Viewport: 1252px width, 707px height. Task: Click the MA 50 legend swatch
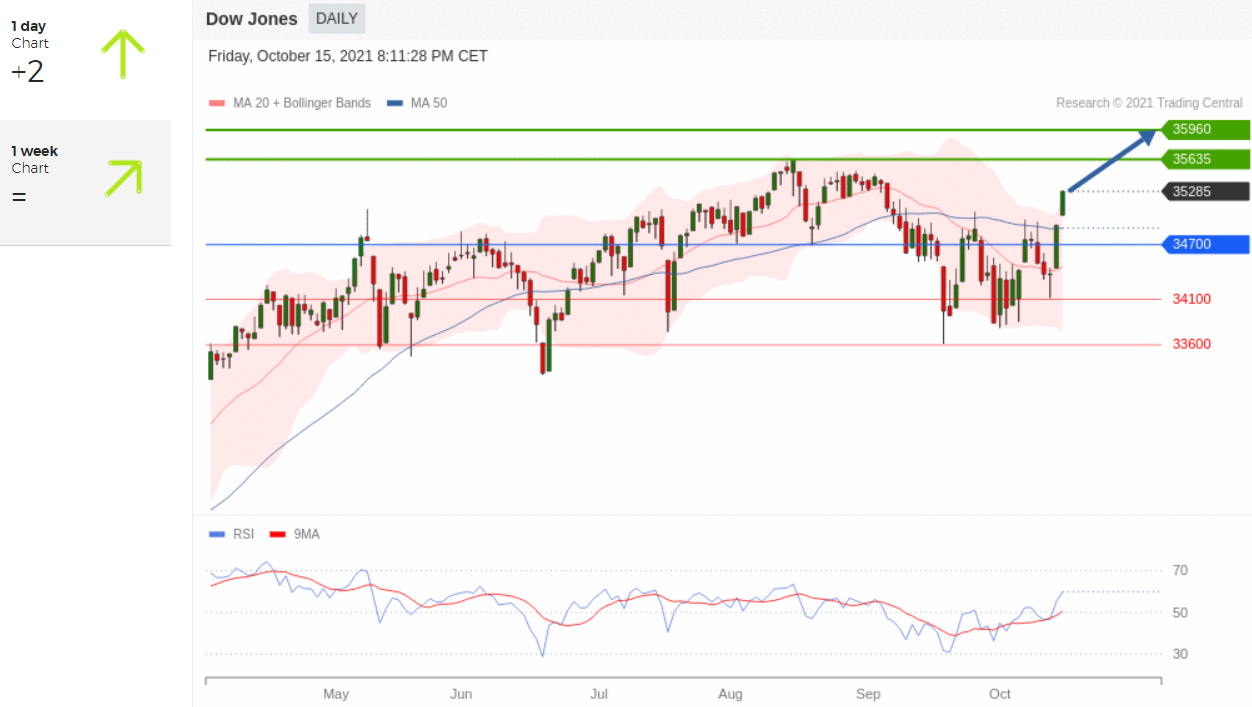tap(393, 103)
